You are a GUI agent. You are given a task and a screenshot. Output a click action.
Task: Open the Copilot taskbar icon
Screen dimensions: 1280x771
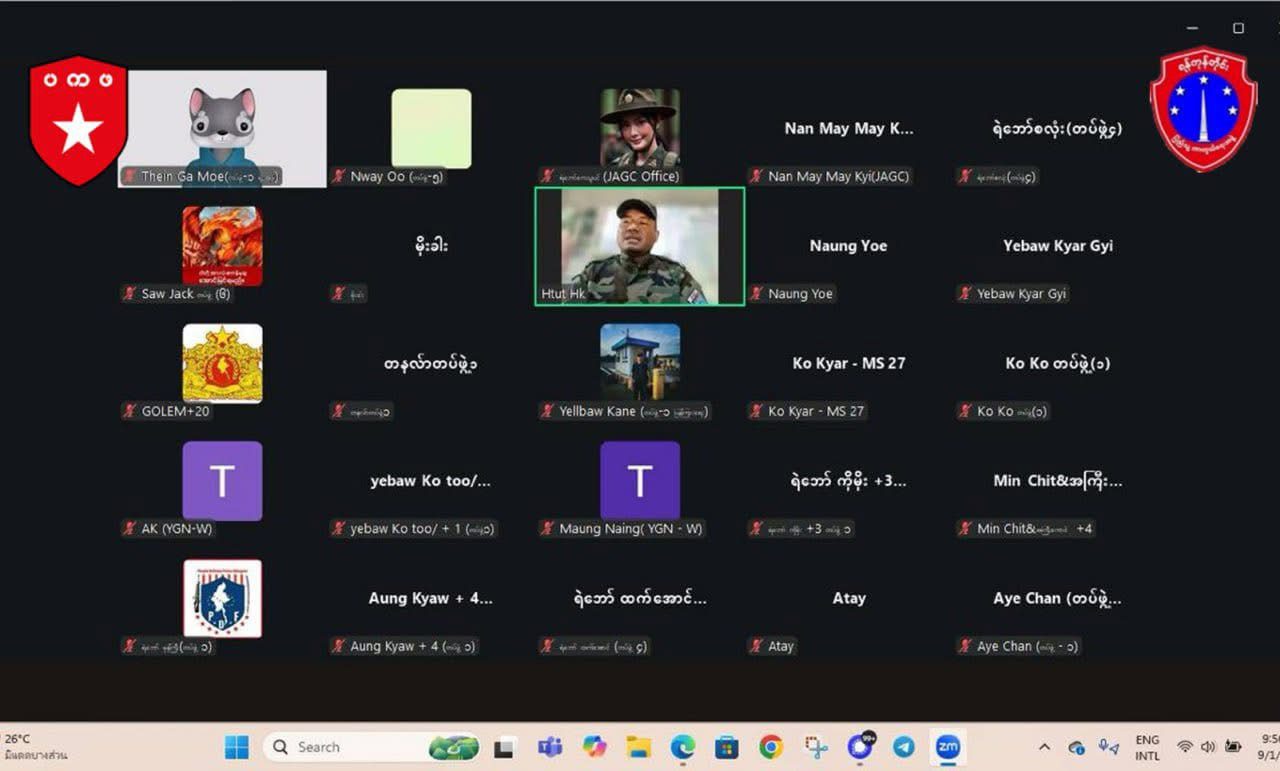[594, 747]
